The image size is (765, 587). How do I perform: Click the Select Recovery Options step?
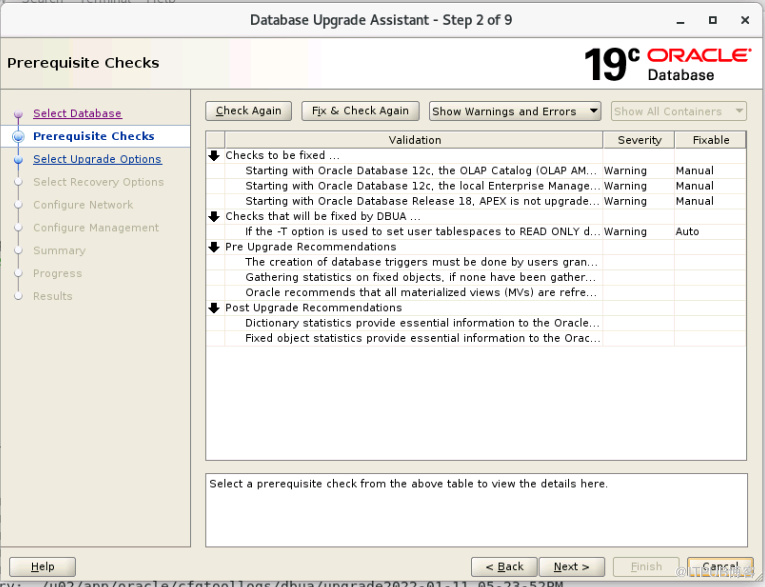99,182
